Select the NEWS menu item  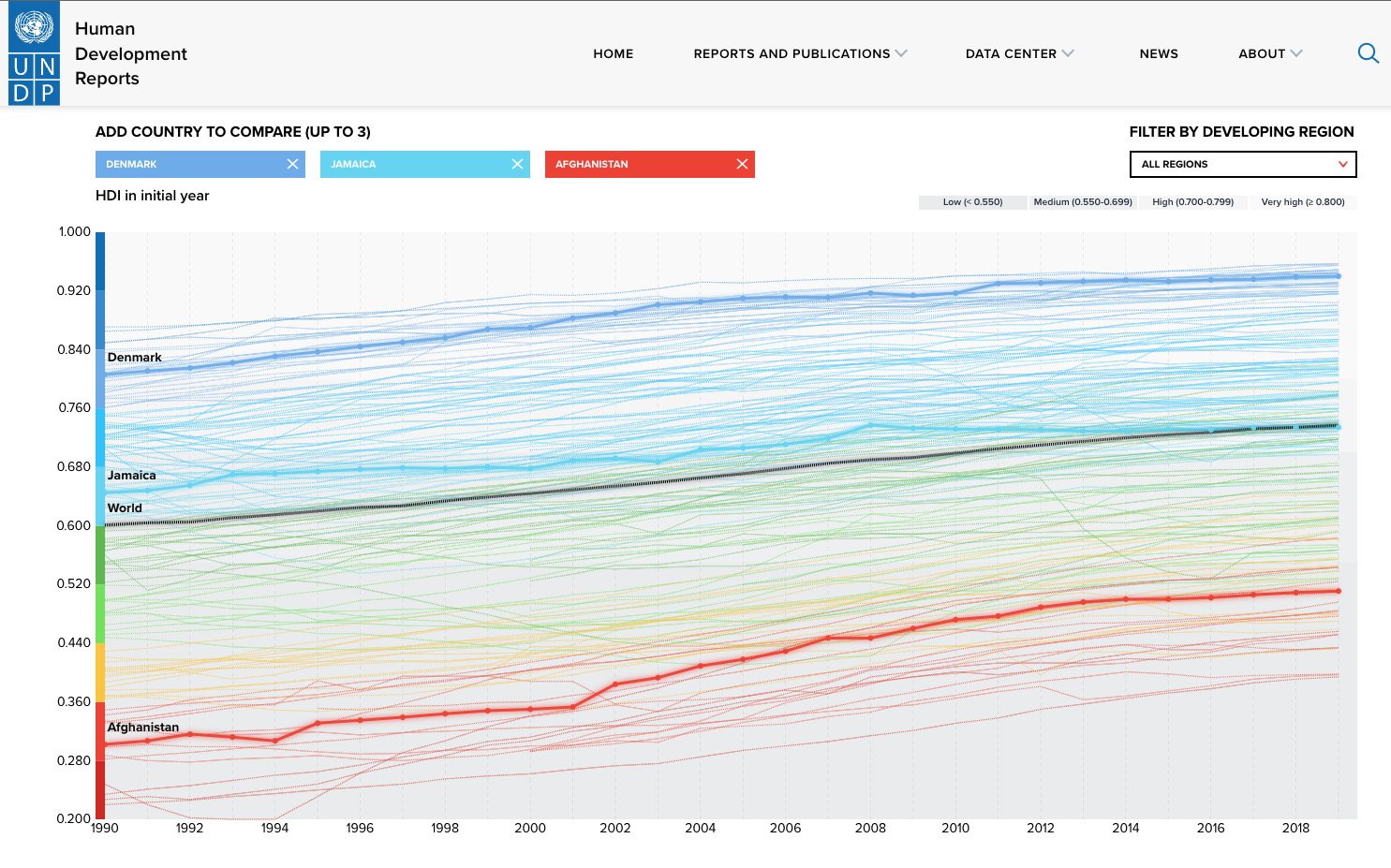point(1159,53)
